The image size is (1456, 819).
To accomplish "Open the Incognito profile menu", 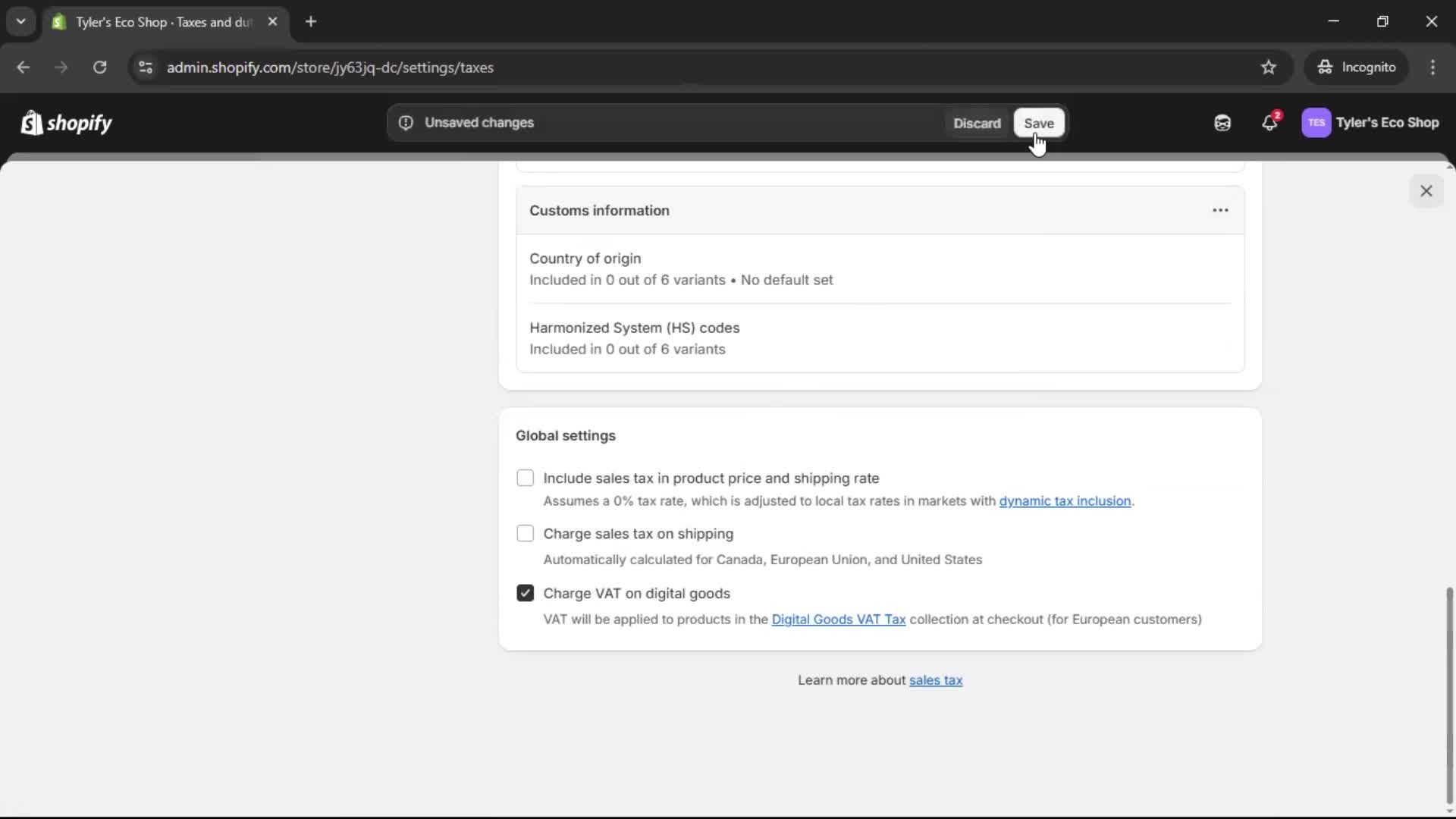I will 1357,67.
